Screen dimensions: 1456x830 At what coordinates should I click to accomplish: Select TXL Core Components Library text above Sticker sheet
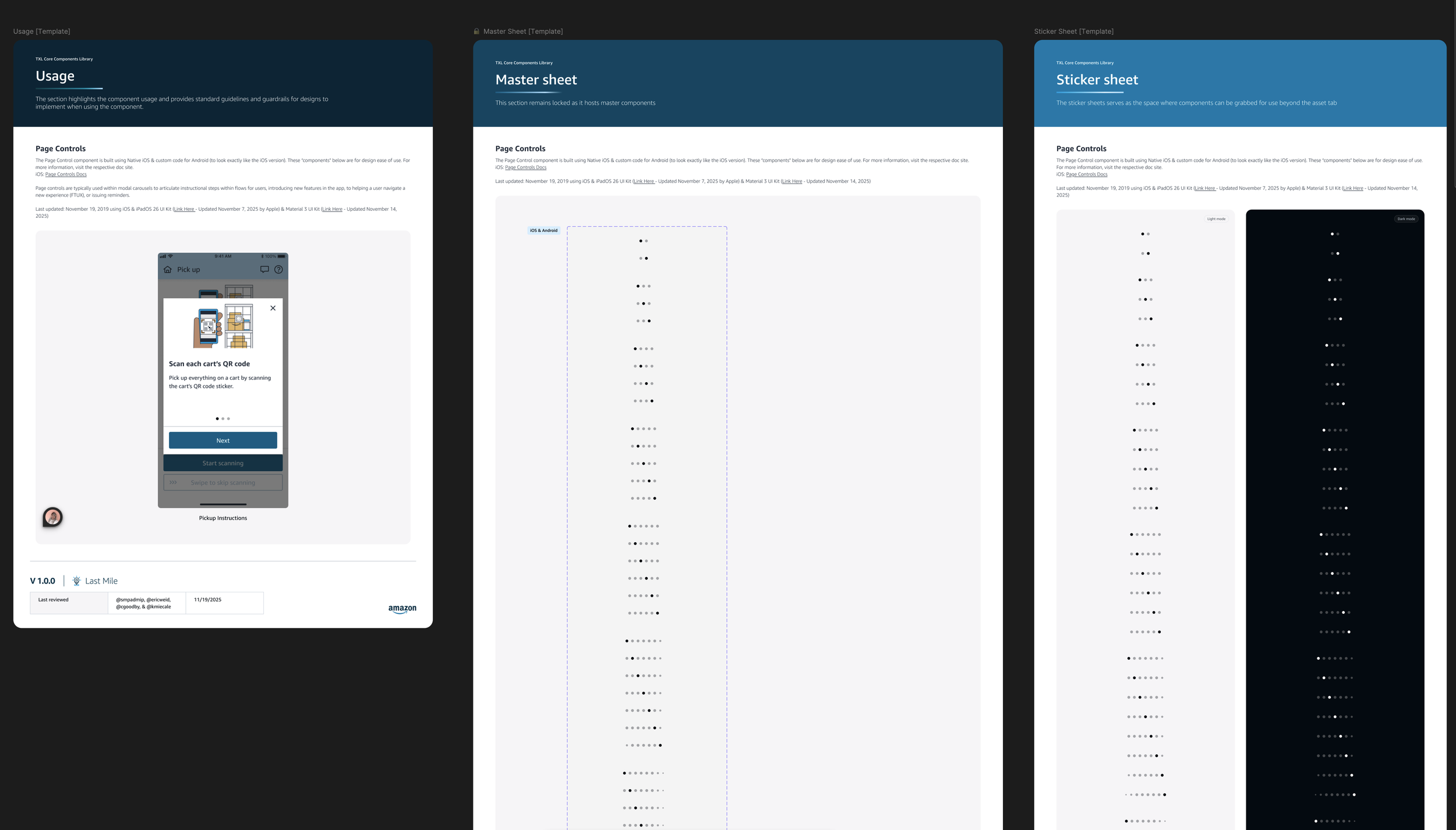click(x=1084, y=63)
